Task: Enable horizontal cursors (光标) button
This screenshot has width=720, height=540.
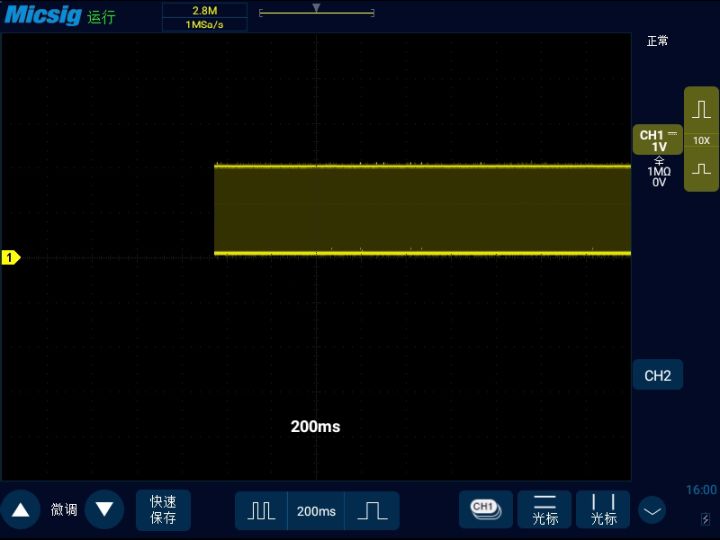Action: pyautogui.click(x=545, y=509)
